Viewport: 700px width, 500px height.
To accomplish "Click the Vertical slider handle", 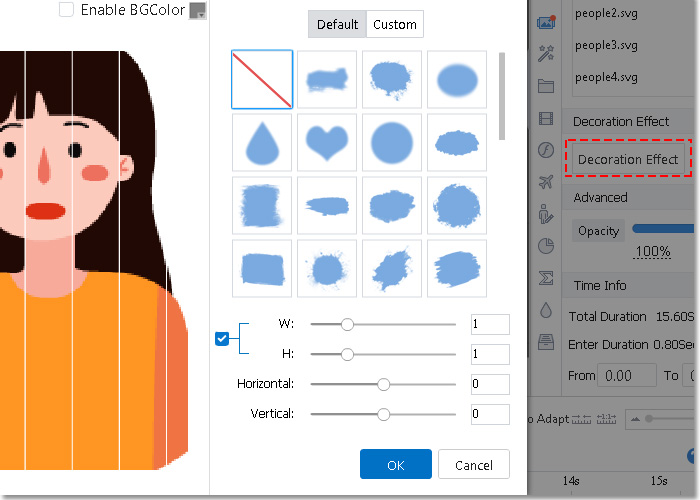I will (383, 414).
